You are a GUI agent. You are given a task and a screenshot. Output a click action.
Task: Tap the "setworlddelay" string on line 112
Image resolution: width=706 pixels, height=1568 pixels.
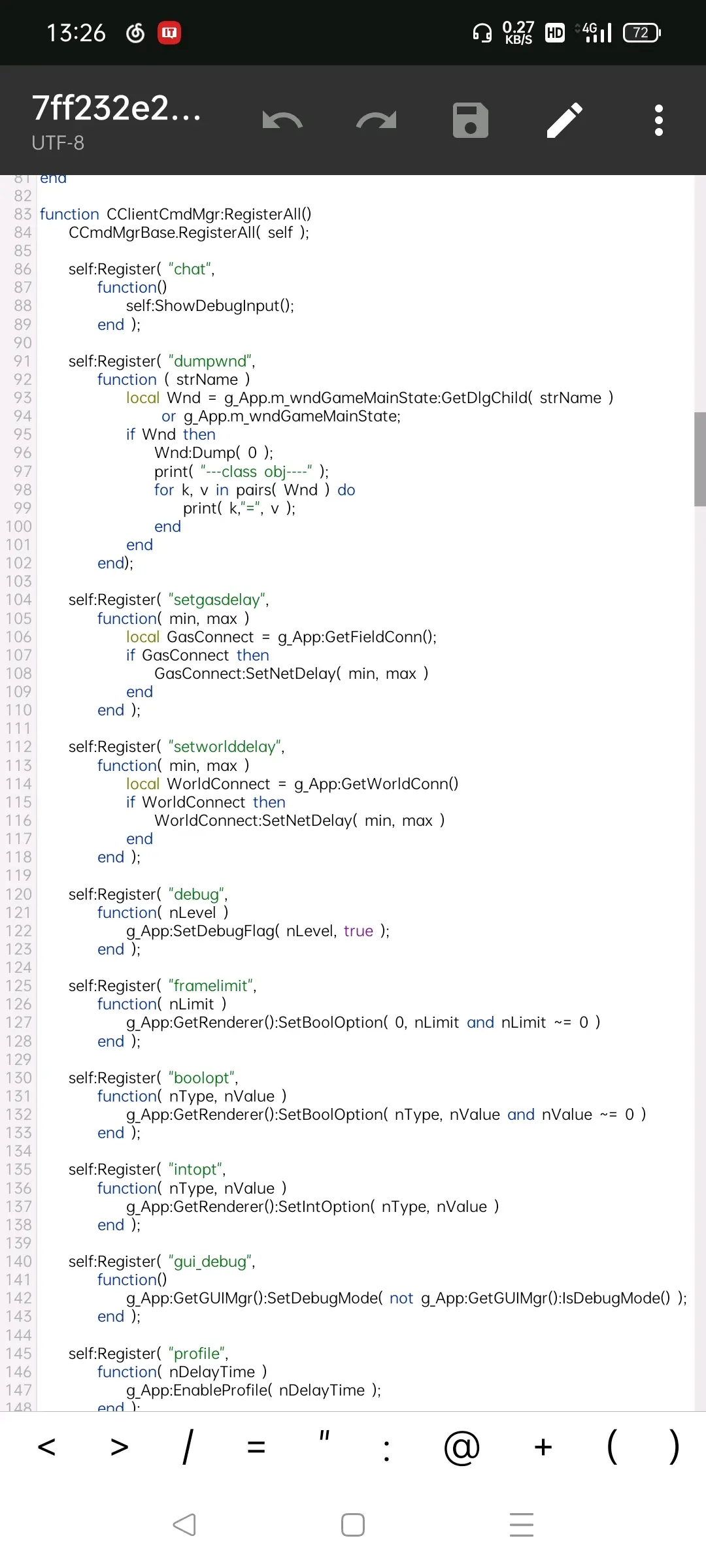[225, 747]
